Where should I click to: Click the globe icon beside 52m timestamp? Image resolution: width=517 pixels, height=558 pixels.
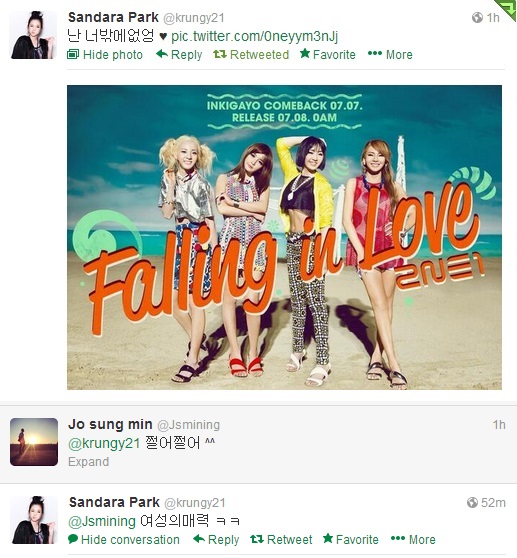(472, 502)
